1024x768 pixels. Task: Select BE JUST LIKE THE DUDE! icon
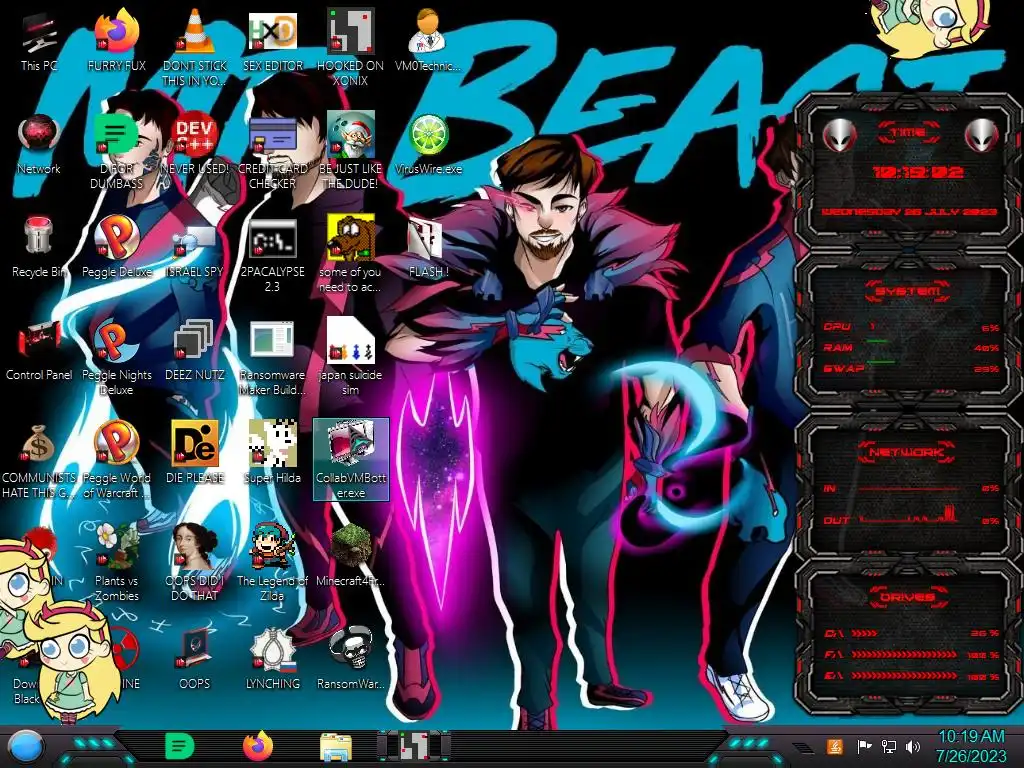[350, 150]
